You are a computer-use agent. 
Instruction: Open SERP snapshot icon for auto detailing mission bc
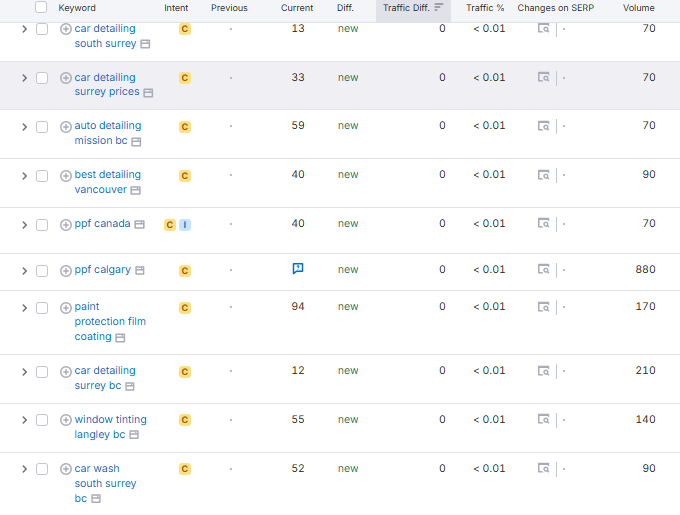tap(545, 126)
